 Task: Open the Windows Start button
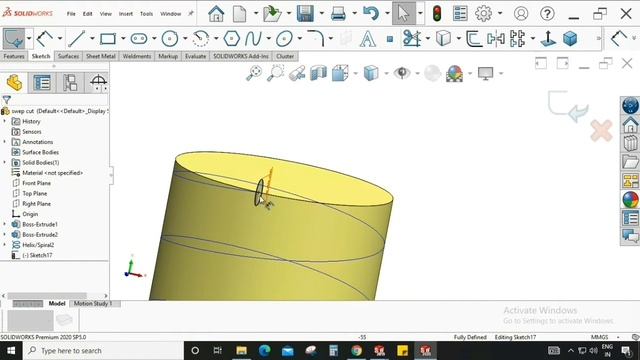(x=11, y=351)
